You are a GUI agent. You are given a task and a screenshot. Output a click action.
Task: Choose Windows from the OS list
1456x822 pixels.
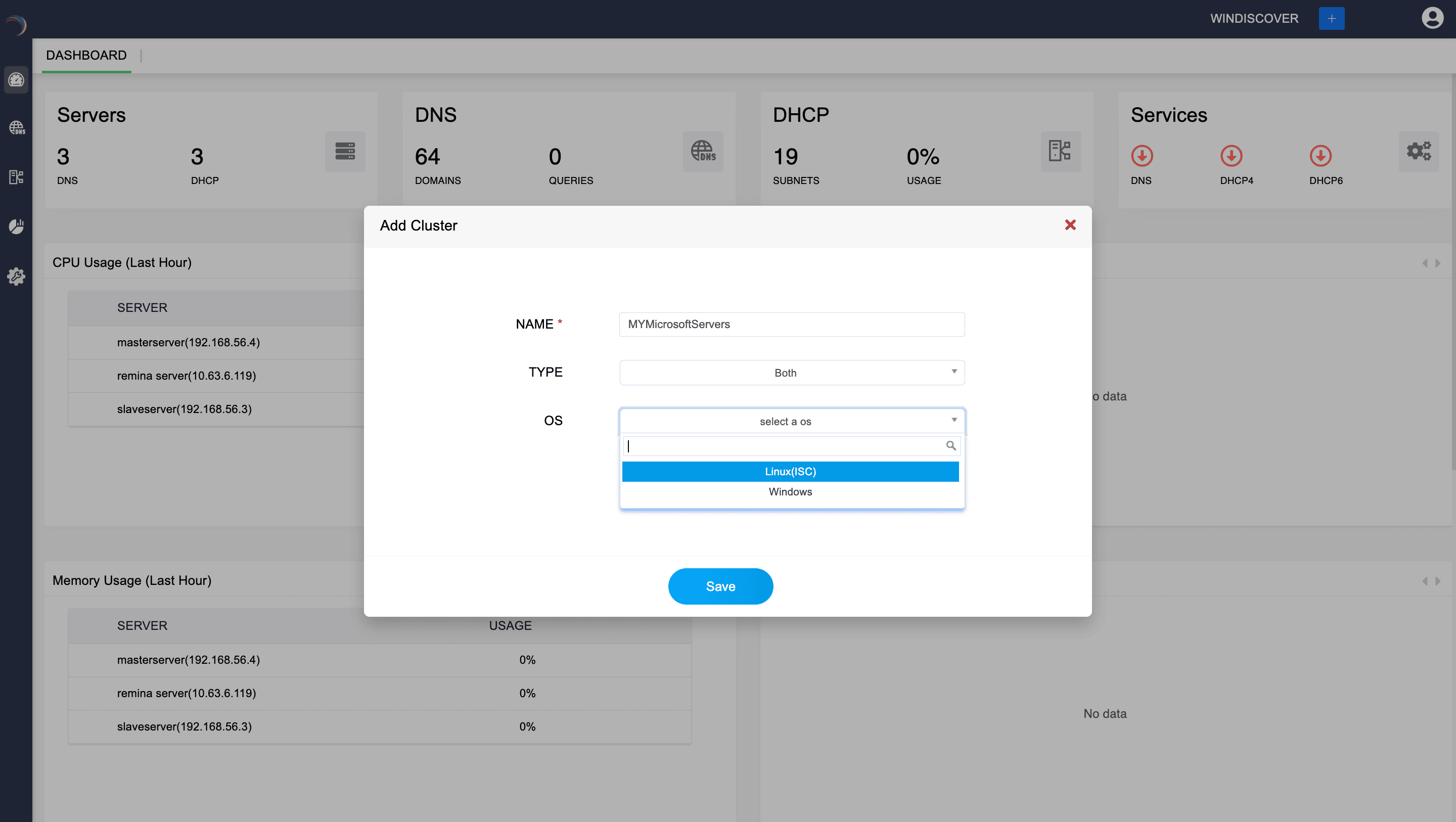pyautogui.click(x=790, y=492)
